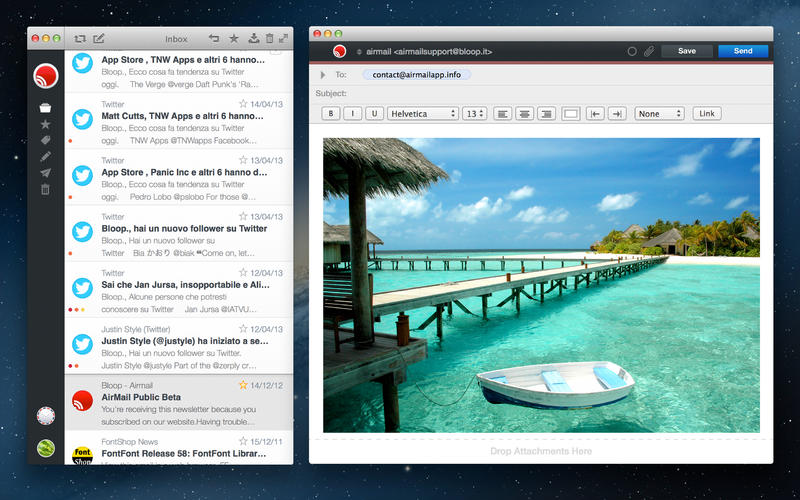Open the Inbox folder icon in sidebar
This screenshot has height=500, width=800.
(45, 108)
